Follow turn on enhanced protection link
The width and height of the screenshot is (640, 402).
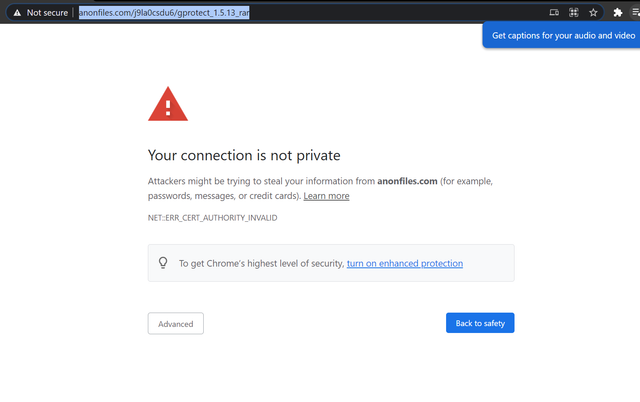[404, 263]
